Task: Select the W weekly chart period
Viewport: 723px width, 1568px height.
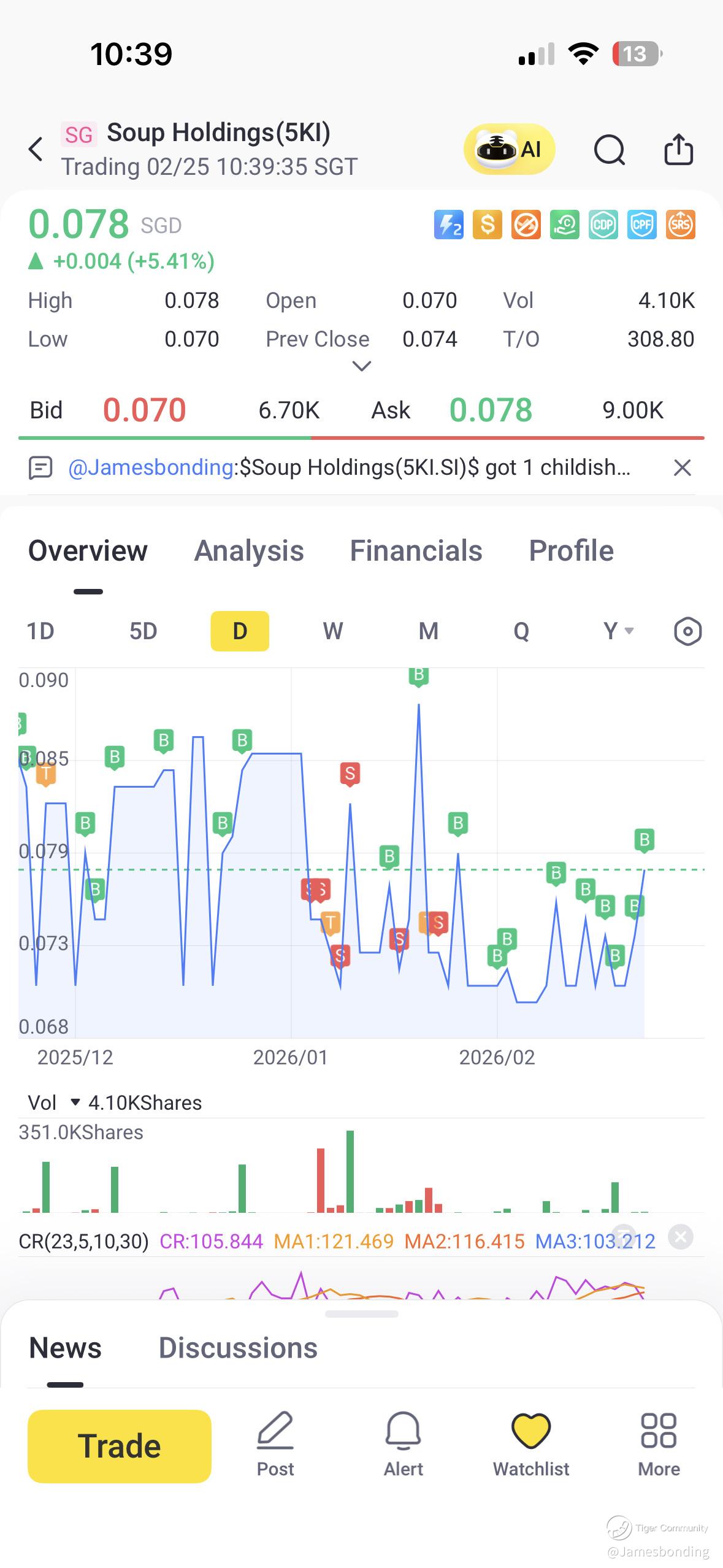Action: pyautogui.click(x=333, y=631)
